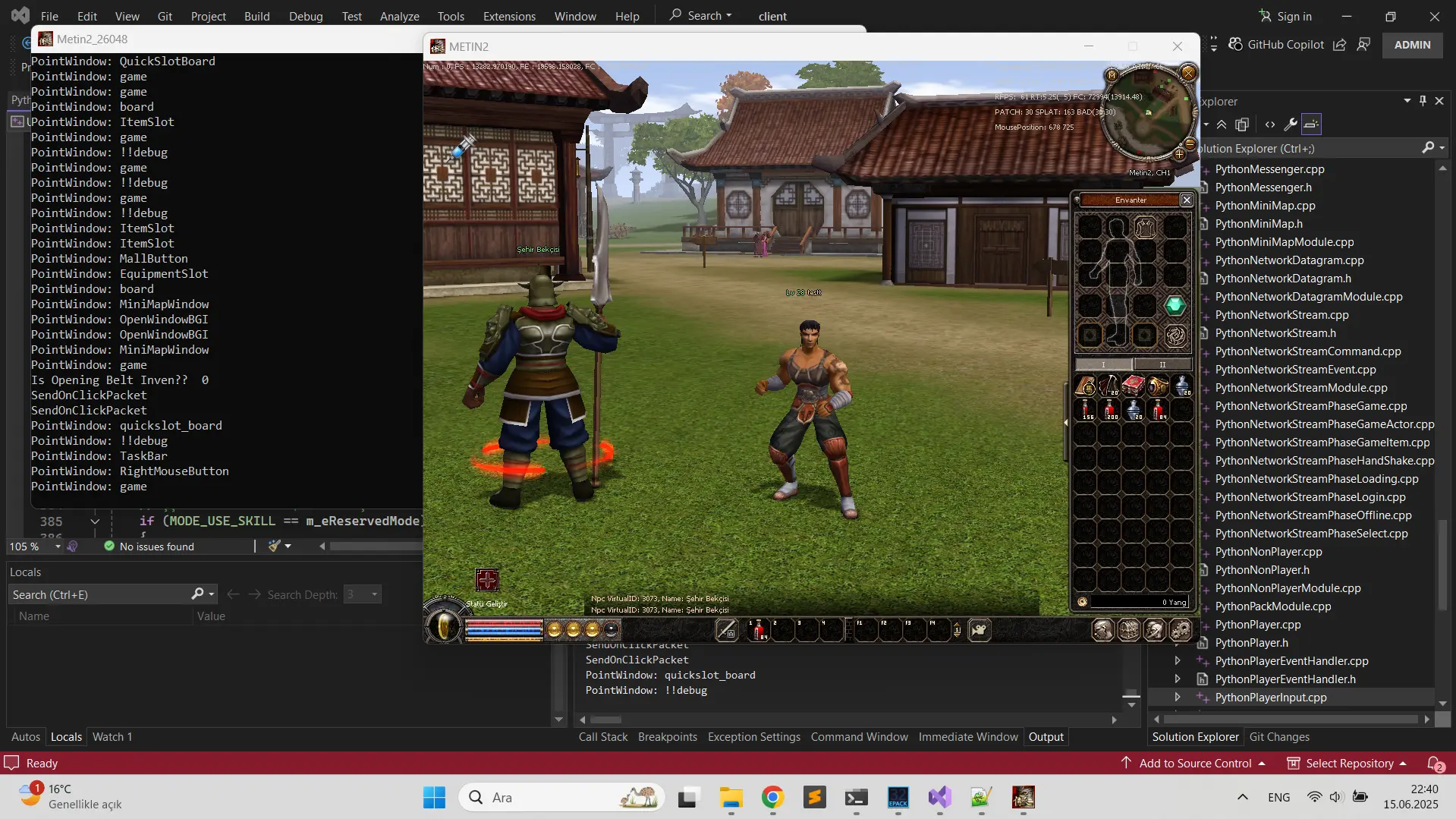This screenshot has width=1456, height=819.
Task: Click the Statü Geliştir red plus button
Action: coord(487,581)
